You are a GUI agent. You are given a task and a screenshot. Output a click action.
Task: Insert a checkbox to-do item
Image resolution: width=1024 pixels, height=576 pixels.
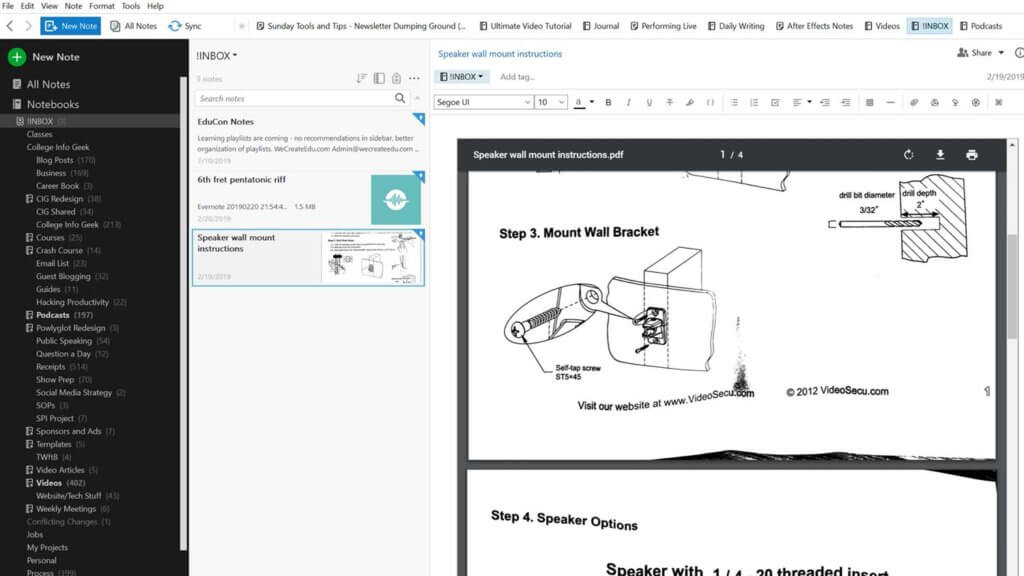[775, 103]
